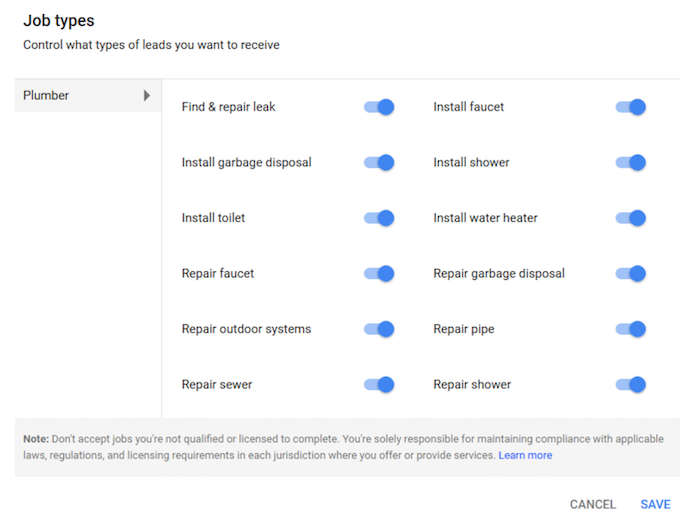Toggle Install faucet switch
Viewport: 700px width, 528px height.
pyautogui.click(x=631, y=107)
